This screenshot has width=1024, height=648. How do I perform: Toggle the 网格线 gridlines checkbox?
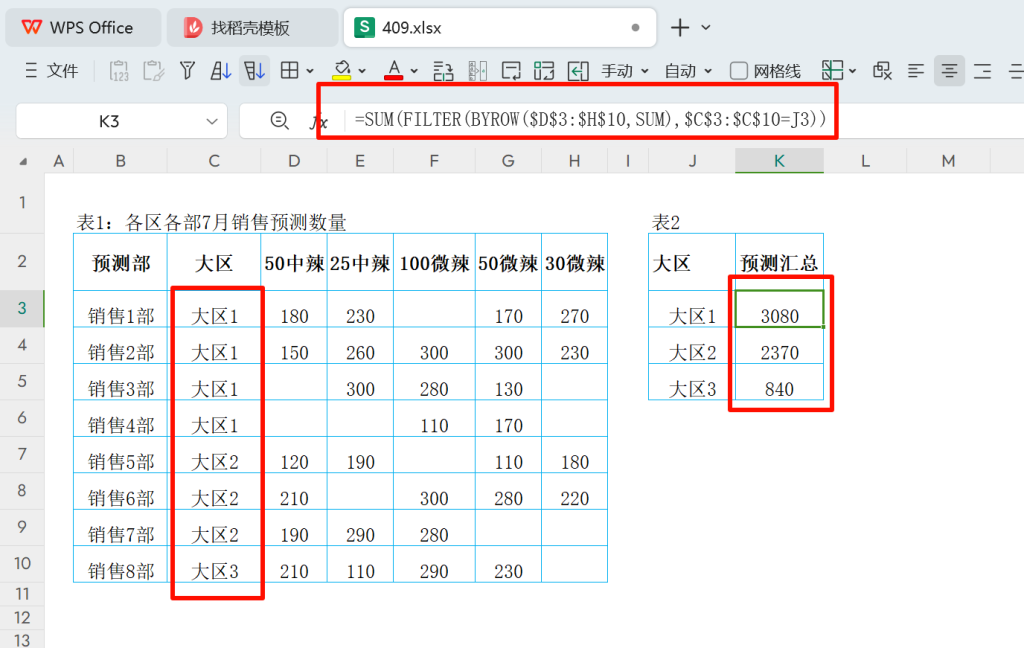point(738,71)
